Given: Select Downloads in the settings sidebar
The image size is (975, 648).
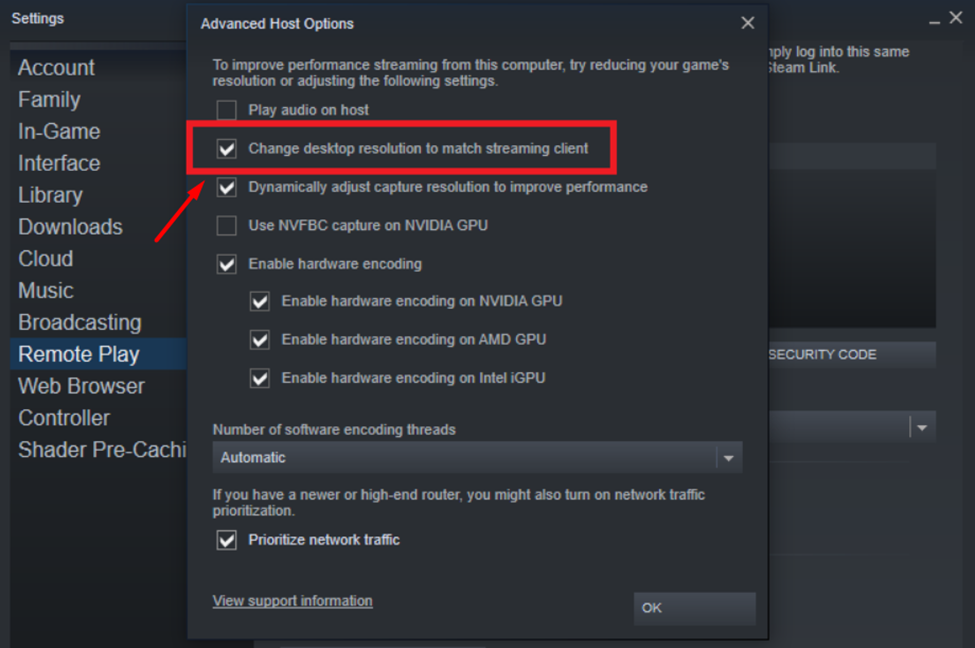Looking at the screenshot, I should click(70, 227).
